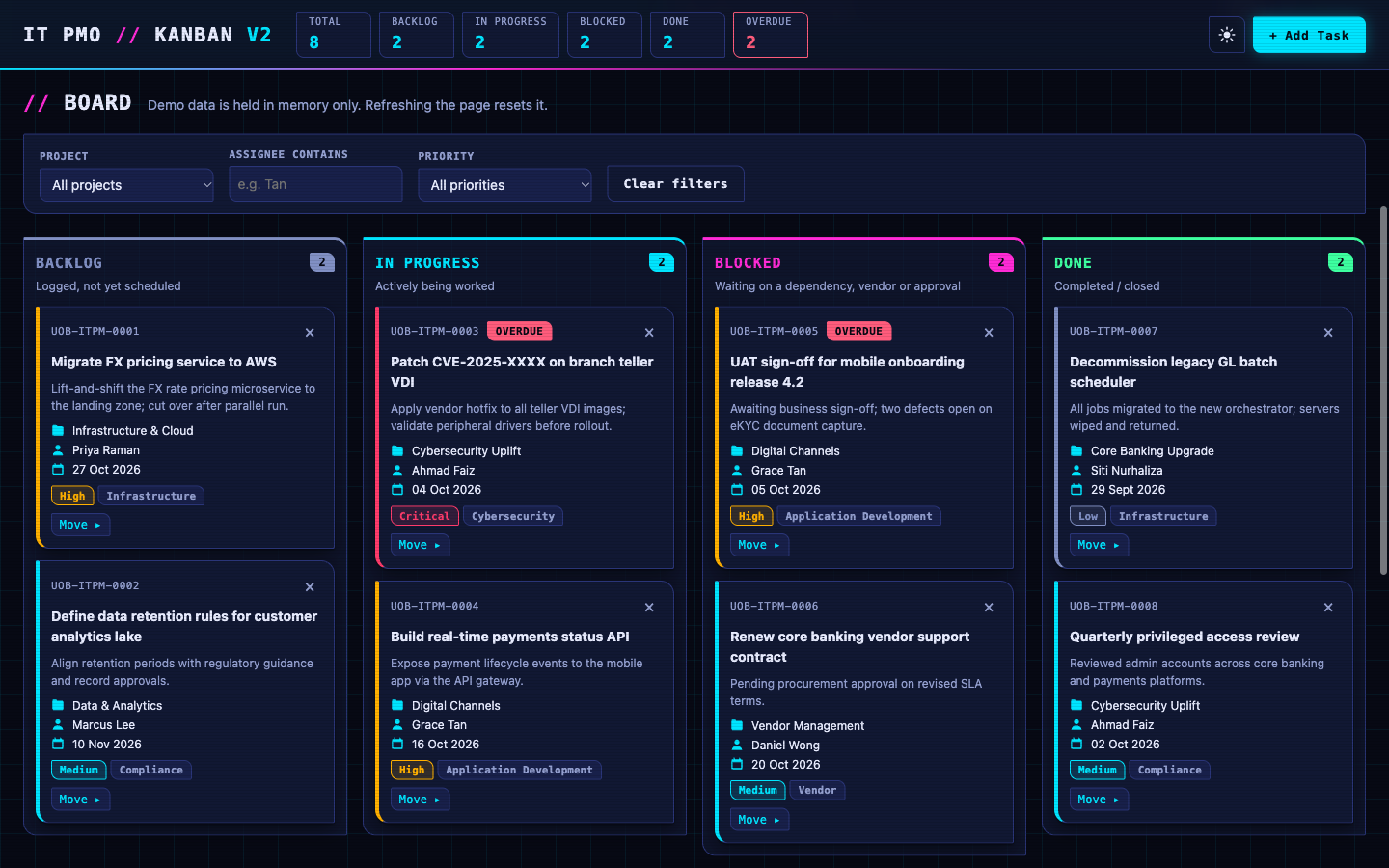The height and width of the screenshot is (868, 1389).
Task: Open Move menu on Migrate FX pricing card
Action: click(x=80, y=525)
